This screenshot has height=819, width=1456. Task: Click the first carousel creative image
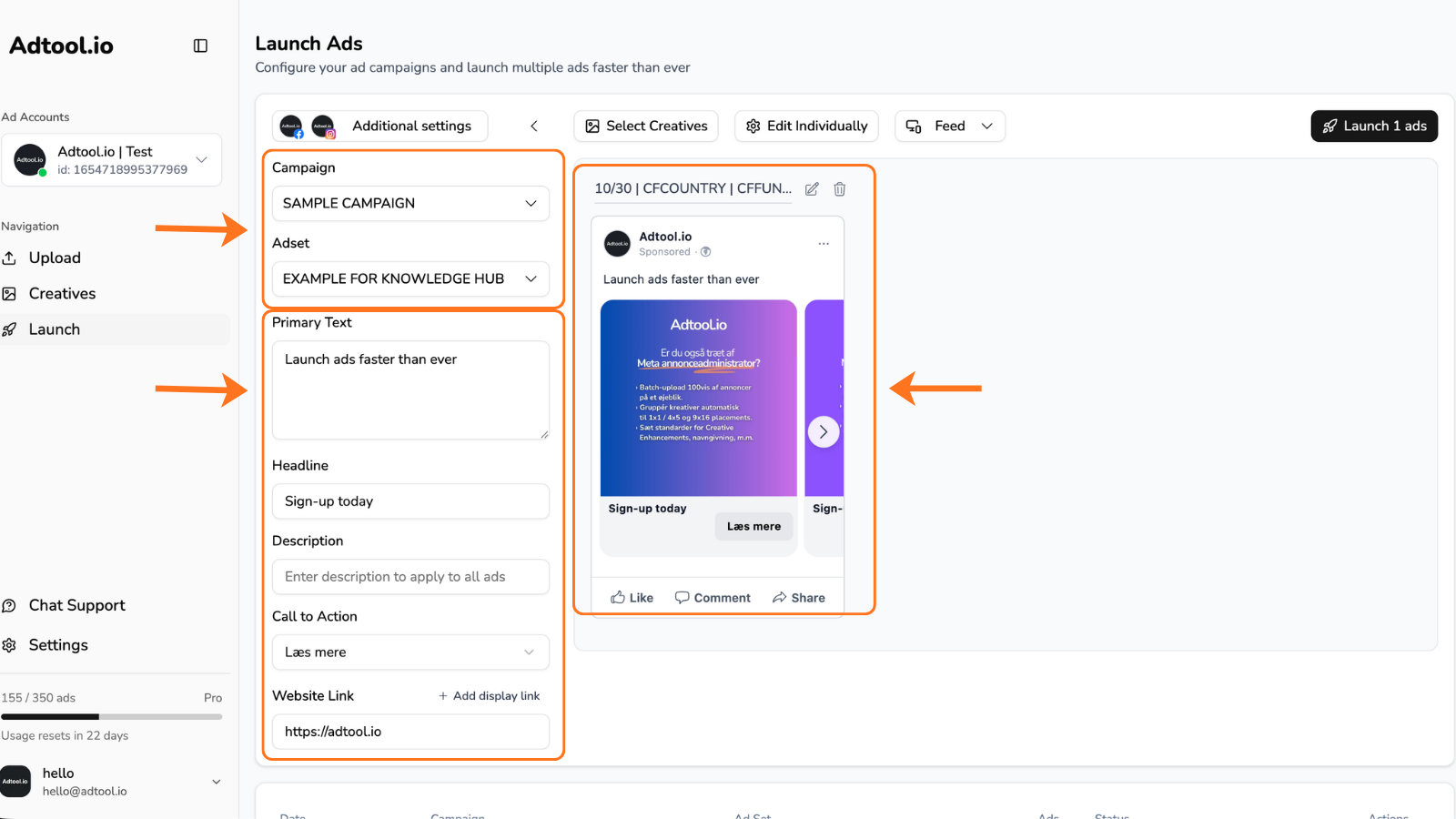(x=699, y=398)
